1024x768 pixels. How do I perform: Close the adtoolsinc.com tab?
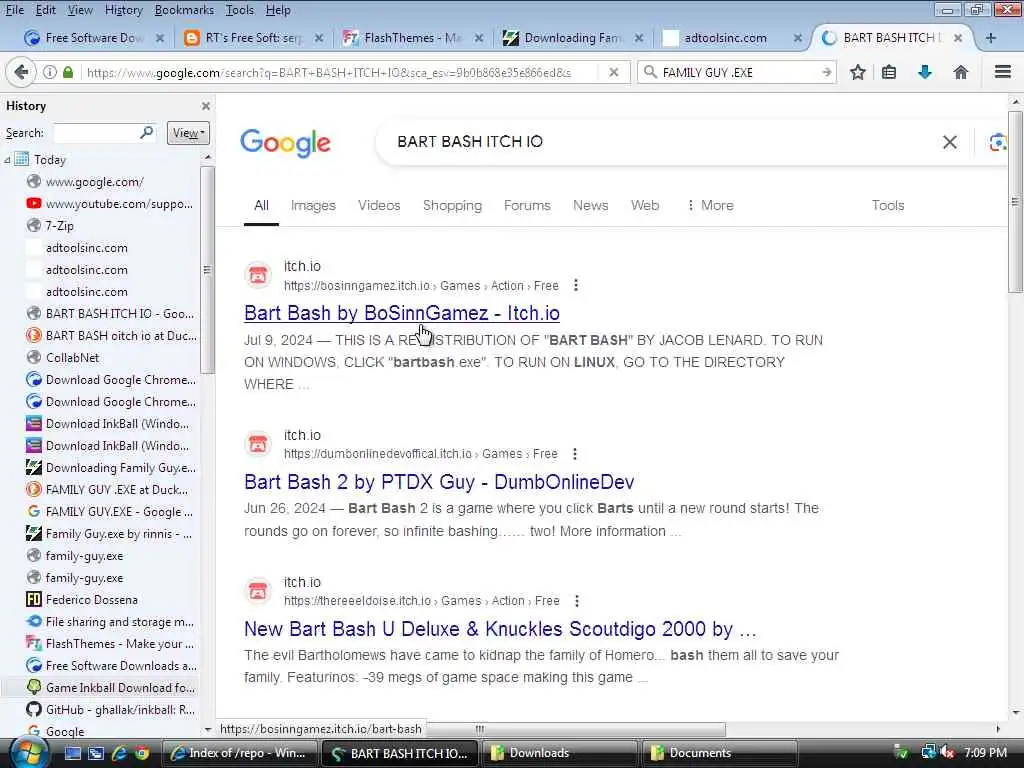797,38
